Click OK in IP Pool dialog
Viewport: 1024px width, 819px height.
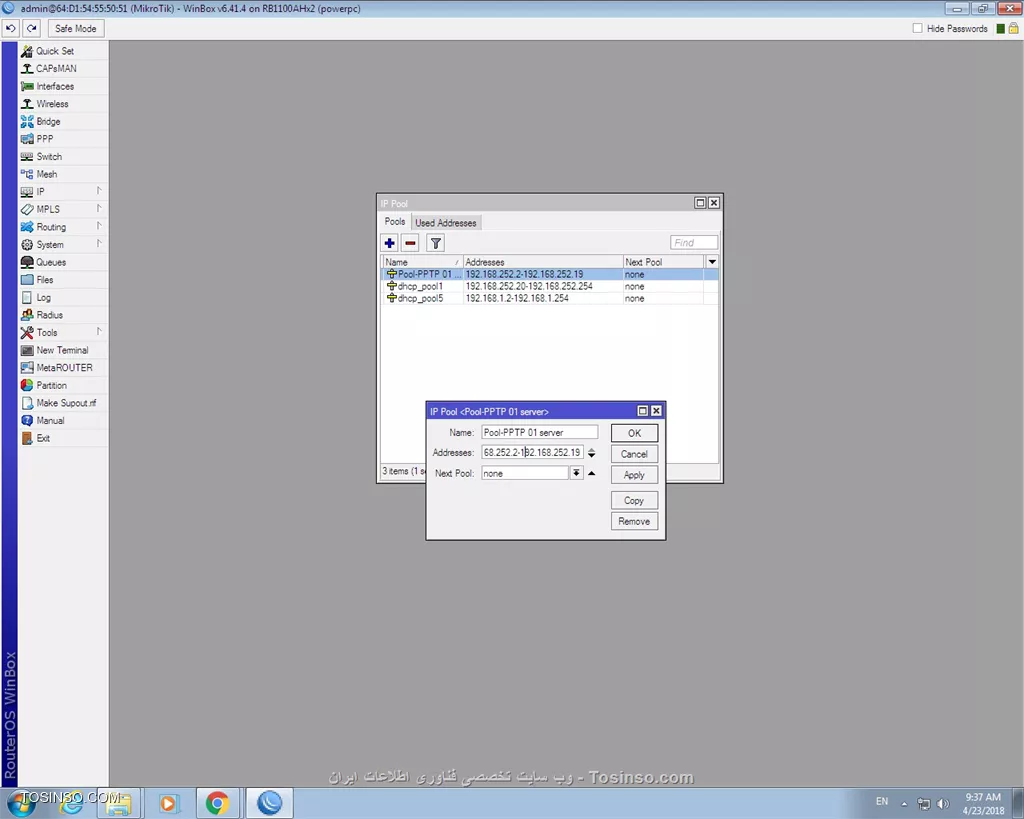coord(634,433)
